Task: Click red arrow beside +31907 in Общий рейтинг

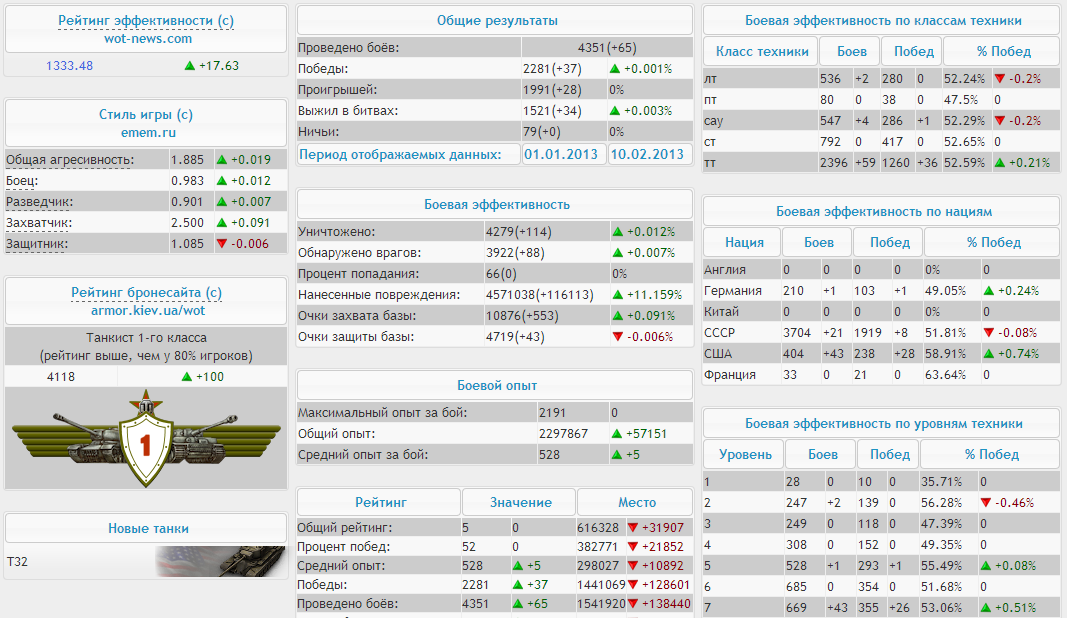Action: [x=633, y=528]
